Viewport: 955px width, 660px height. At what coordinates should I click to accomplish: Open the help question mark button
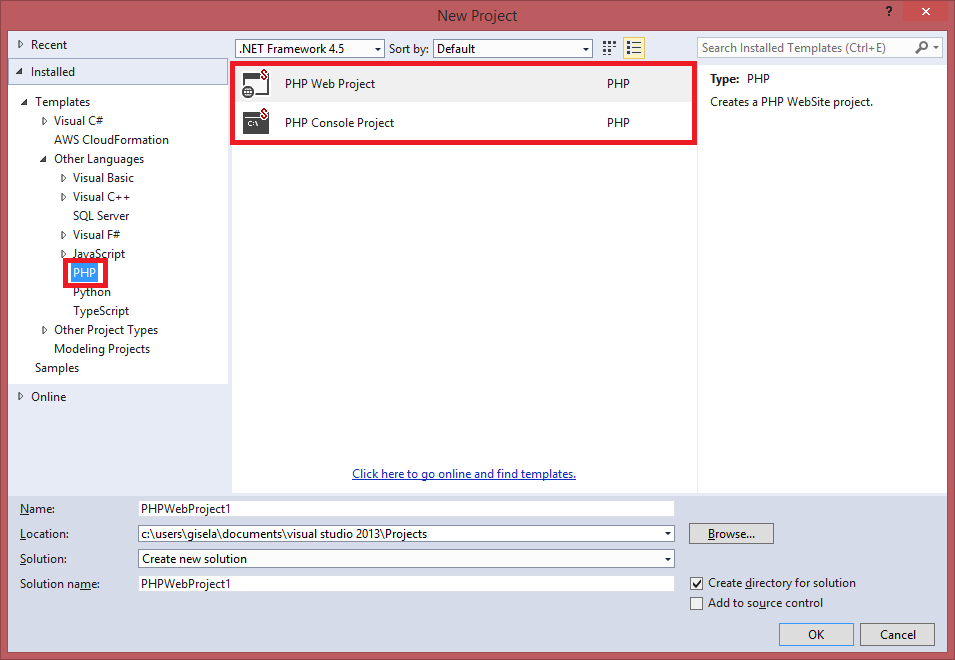(x=889, y=11)
